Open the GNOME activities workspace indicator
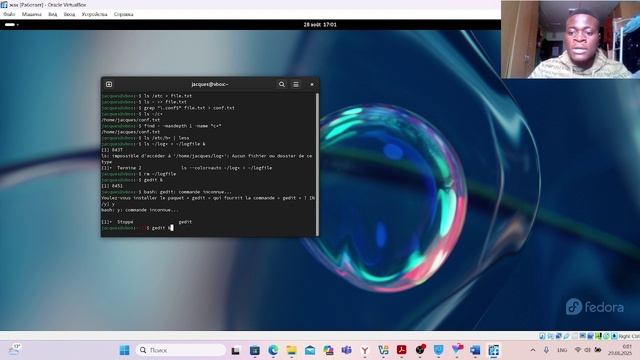This screenshot has height=360, width=640. (x=11, y=24)
